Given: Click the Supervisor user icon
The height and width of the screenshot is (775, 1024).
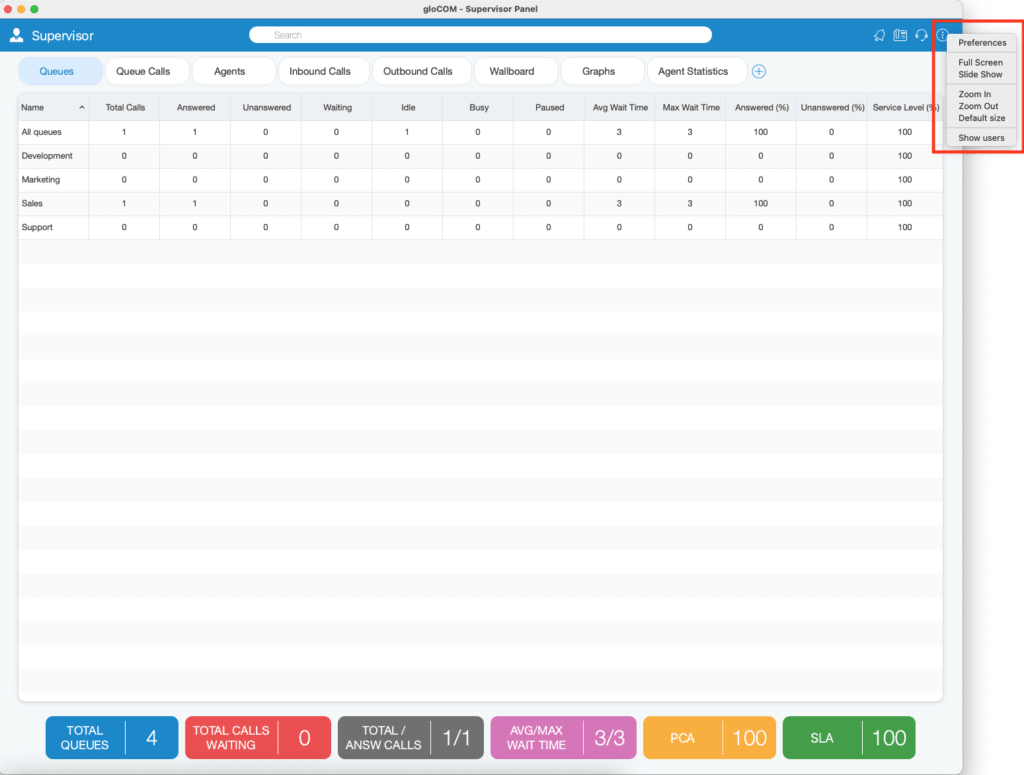Looking at the screenshot, I should (17, 35).
